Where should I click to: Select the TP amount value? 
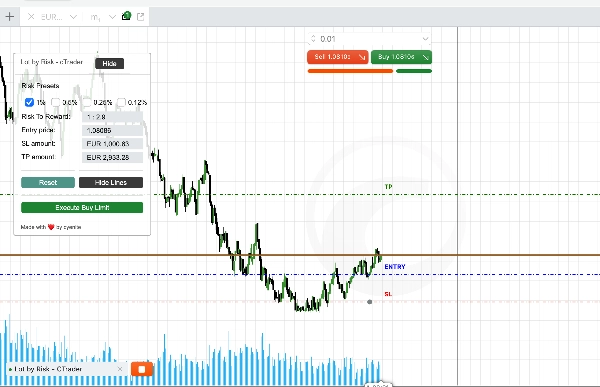[112, 157]
